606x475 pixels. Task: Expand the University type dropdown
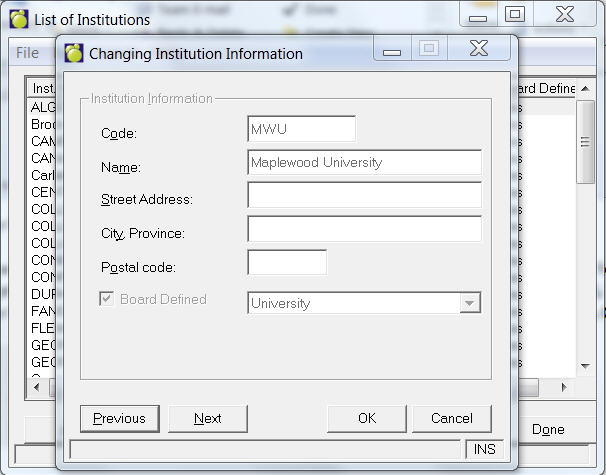click(x=469, y=303)
